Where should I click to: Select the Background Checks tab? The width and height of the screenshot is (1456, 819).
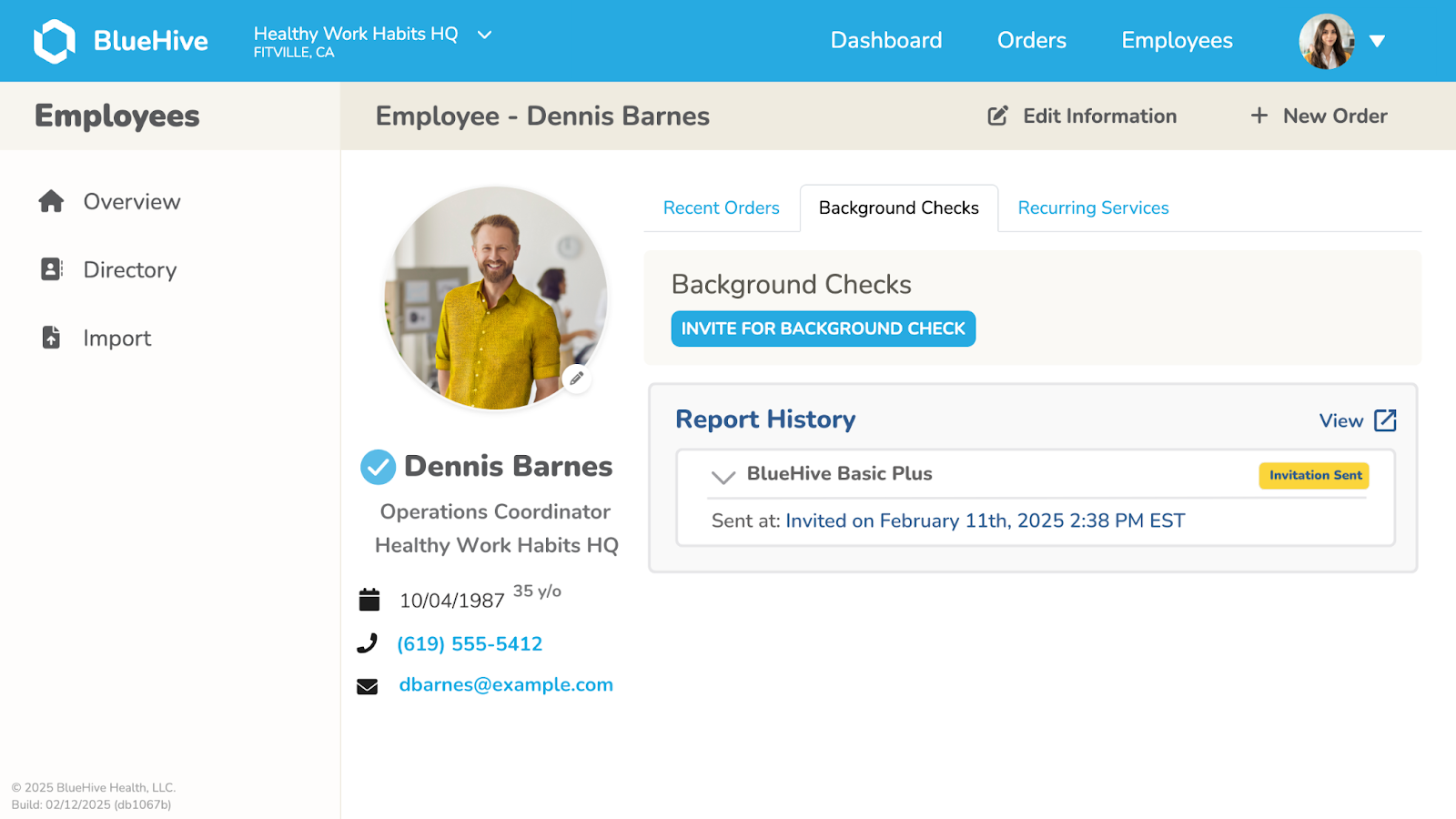[899, 208]
